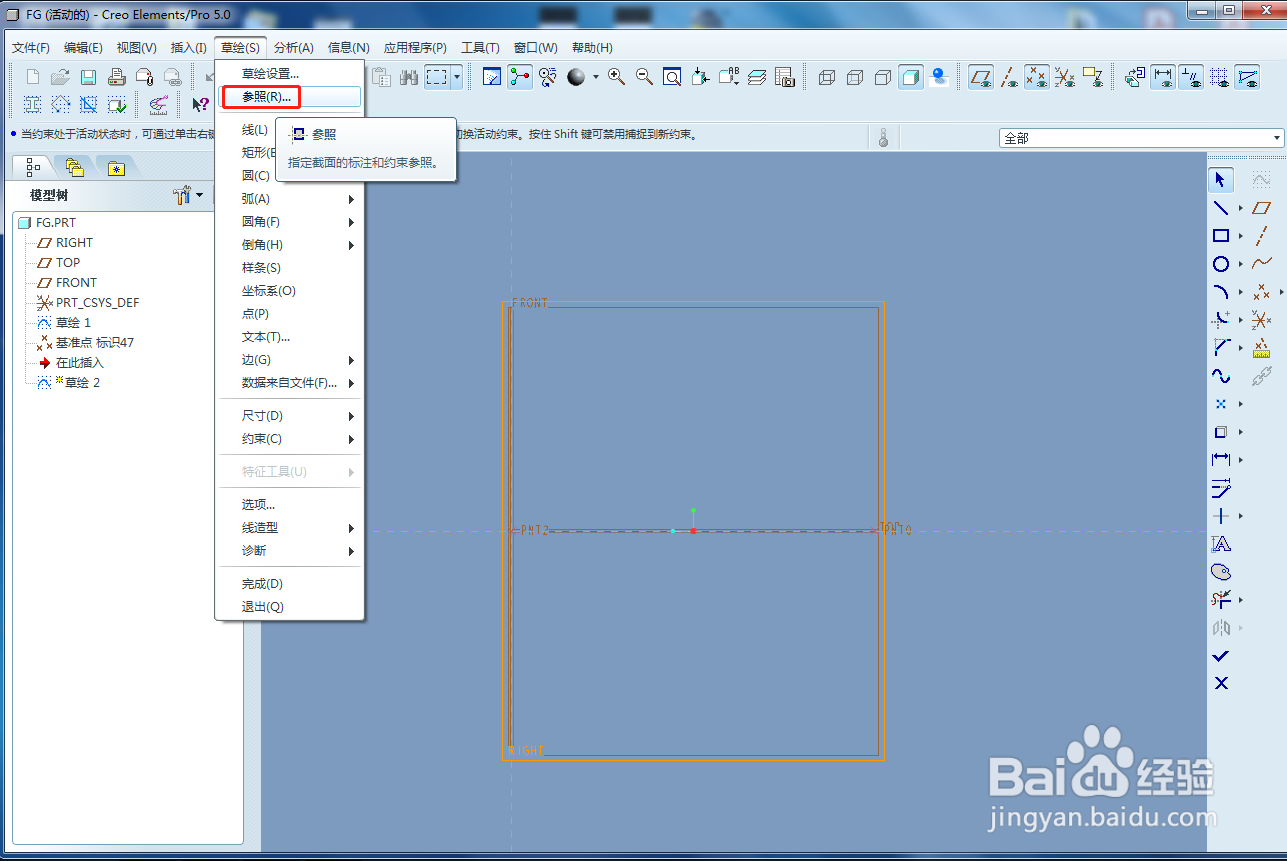Viewport: 1287px width, 861px height.
Task: Select the Line sketch tool
Action: tap(1221, 208)
